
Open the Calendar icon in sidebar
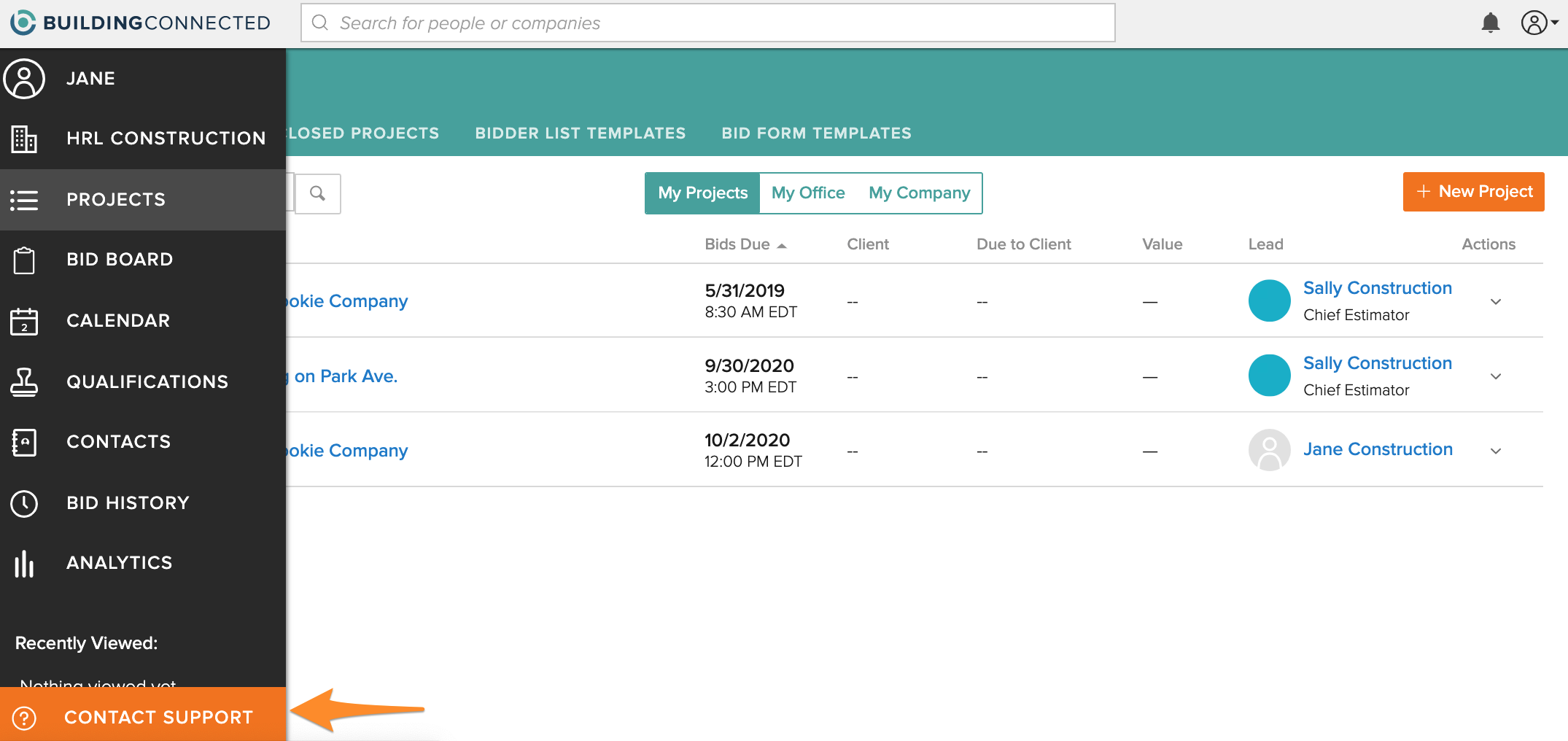24,321
